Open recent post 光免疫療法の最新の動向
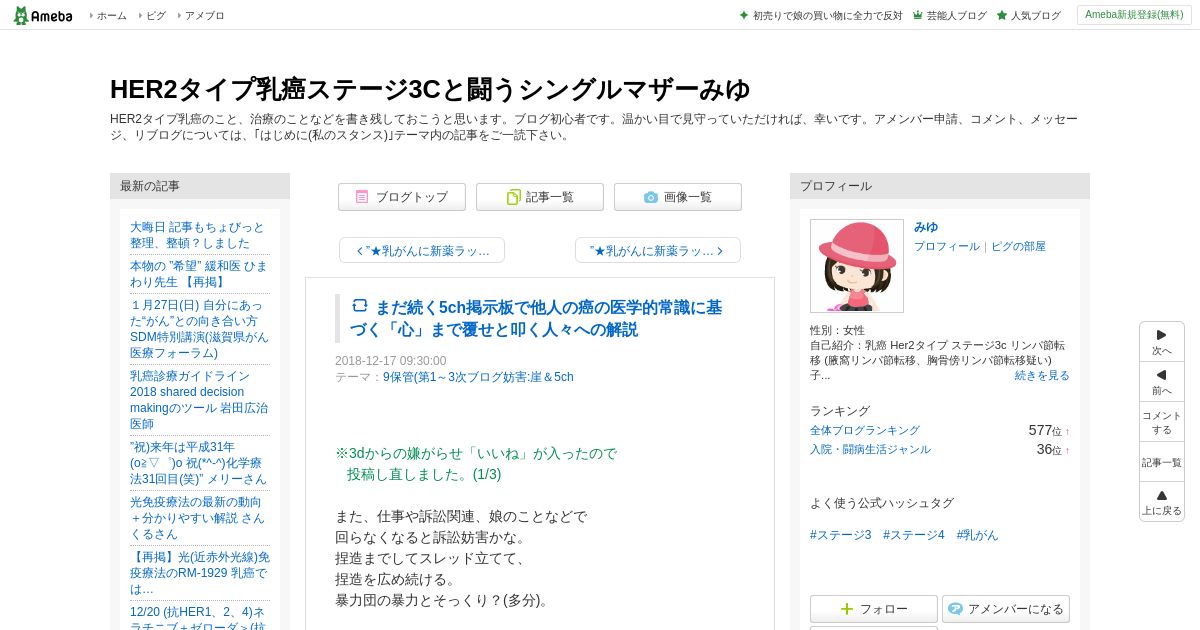Image resolution: width=1200 pixels, height=630 pixels. pyautogui.click(x=199, y=518)
